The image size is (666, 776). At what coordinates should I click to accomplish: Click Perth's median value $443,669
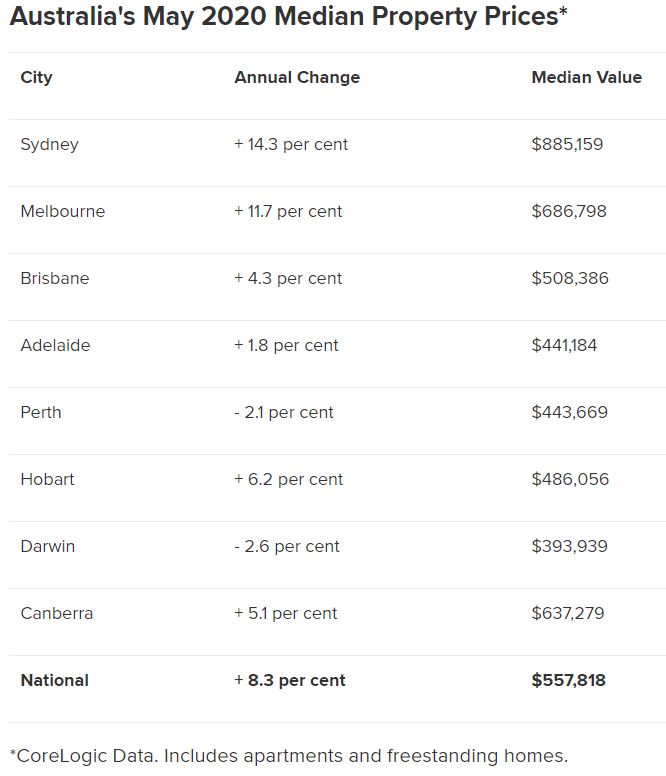point(570,412)
